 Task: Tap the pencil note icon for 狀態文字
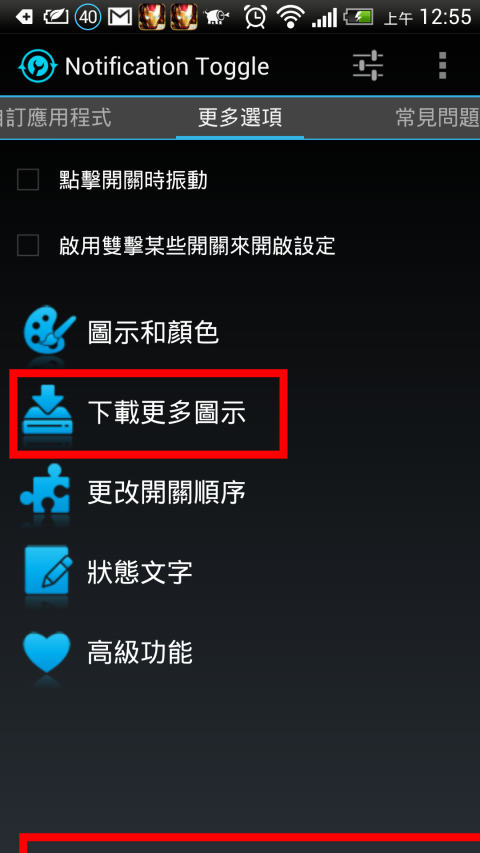pos(47,570)
